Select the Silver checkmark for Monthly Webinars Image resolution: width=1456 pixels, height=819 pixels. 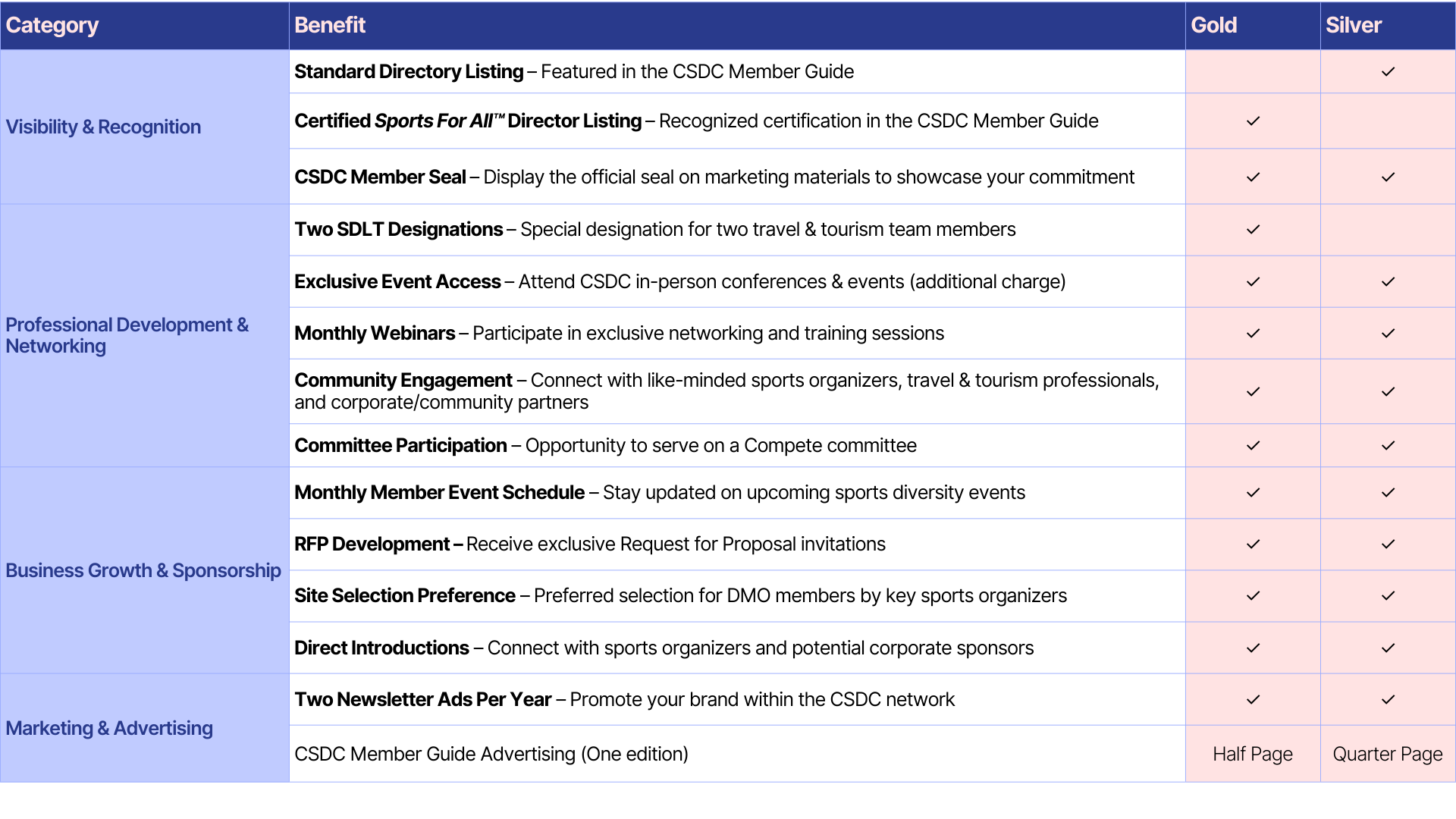(x=1388, y=334)
